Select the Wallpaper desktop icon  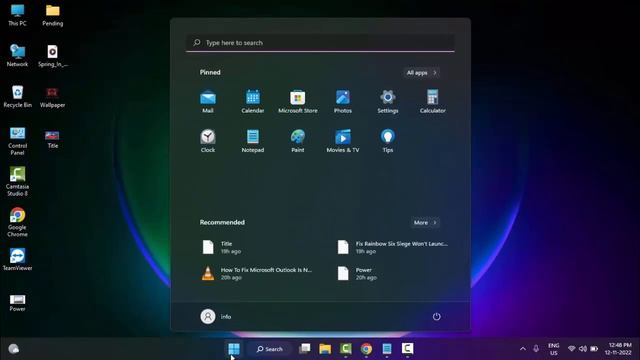point(52,96)
